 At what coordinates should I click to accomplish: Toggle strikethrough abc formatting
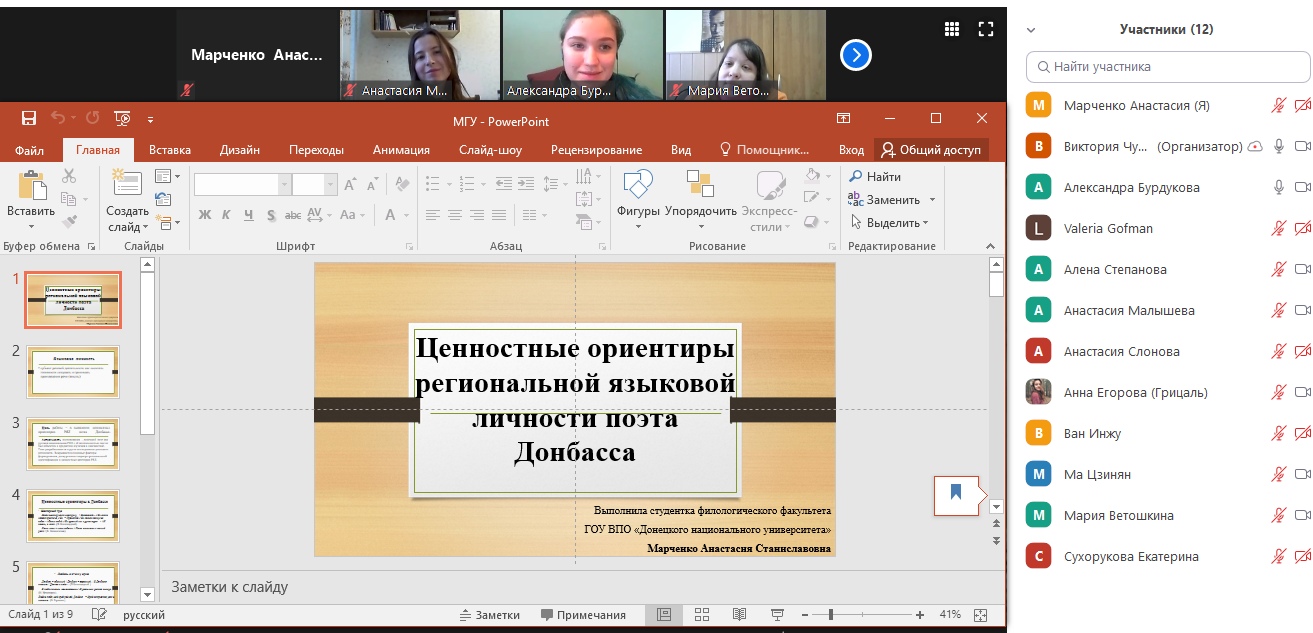(292, 215)
